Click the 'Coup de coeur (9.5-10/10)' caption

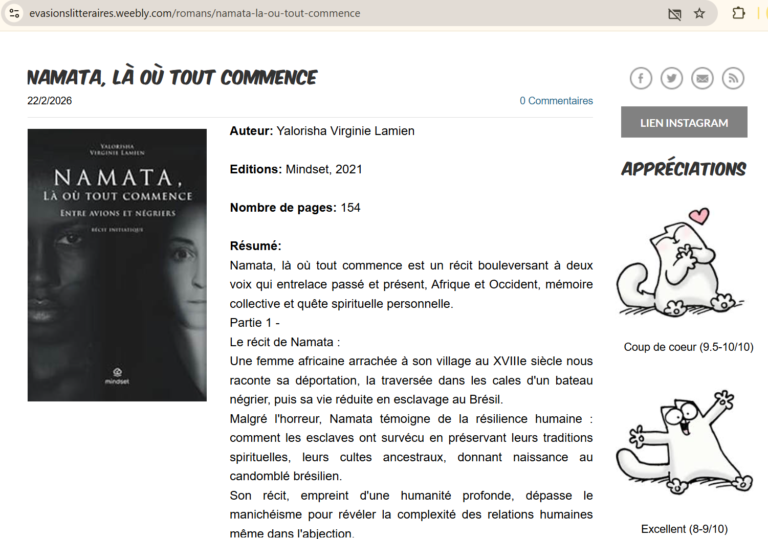point(688,347)
